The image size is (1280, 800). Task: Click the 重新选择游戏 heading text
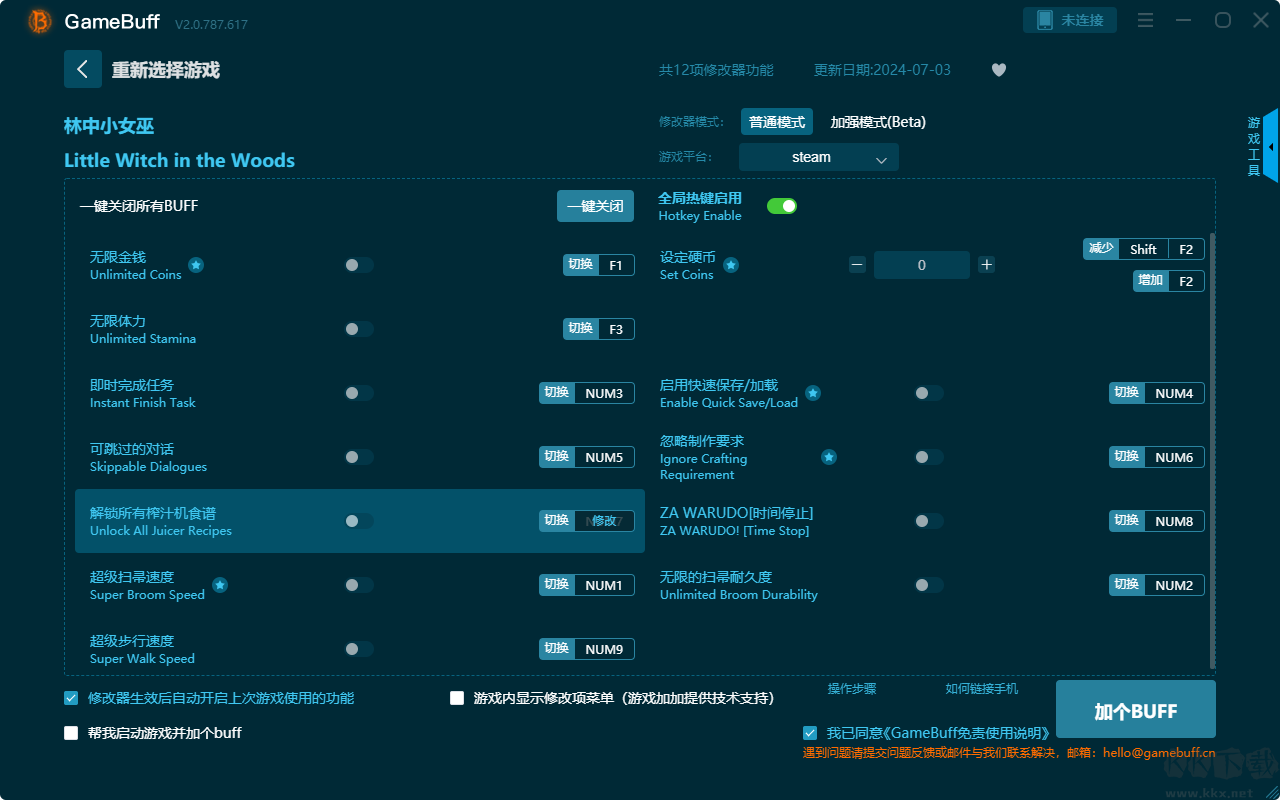(x=166, y=70)
